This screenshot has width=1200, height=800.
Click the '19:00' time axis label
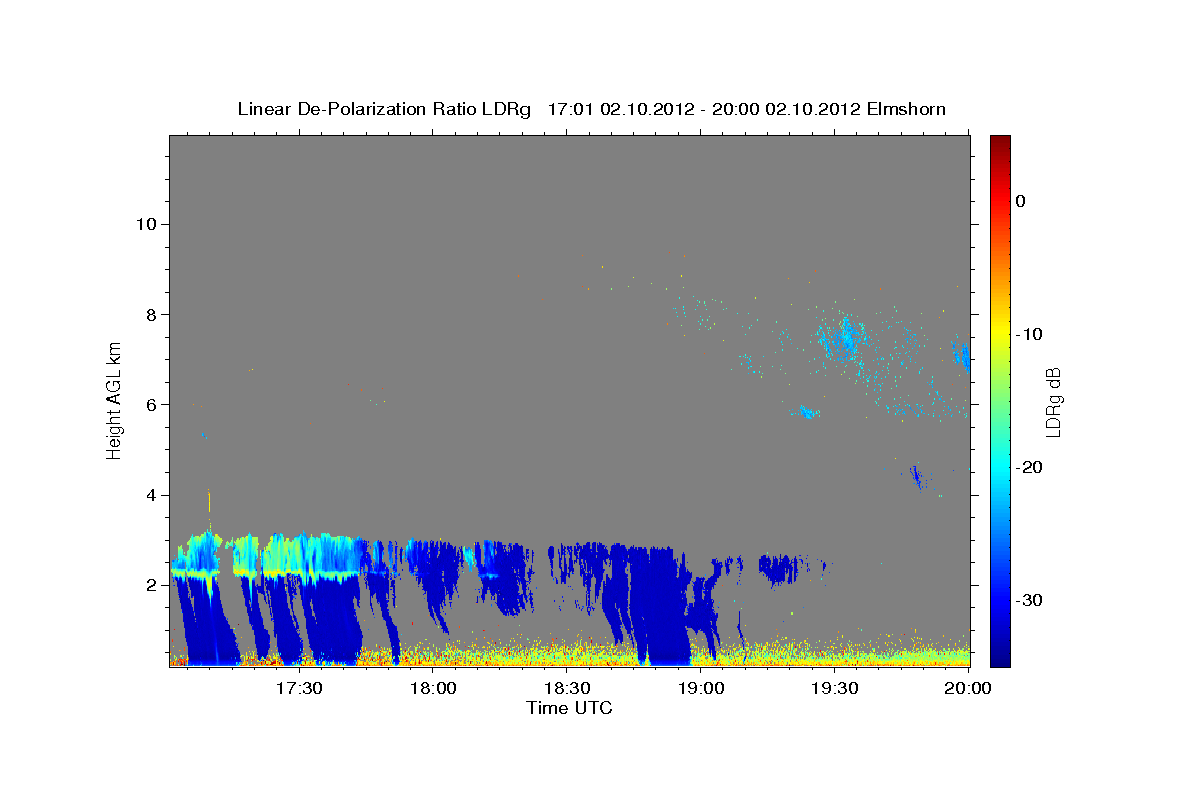click(701, 689)
